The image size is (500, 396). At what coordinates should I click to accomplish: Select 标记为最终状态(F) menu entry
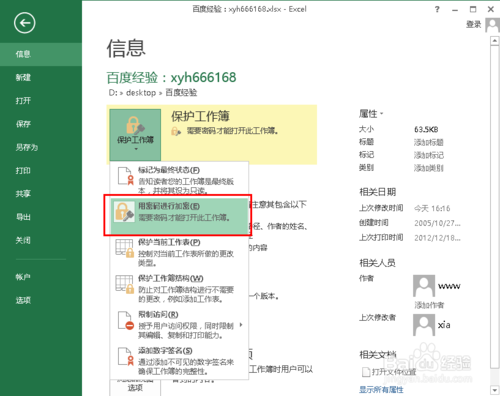coord(179,180)
